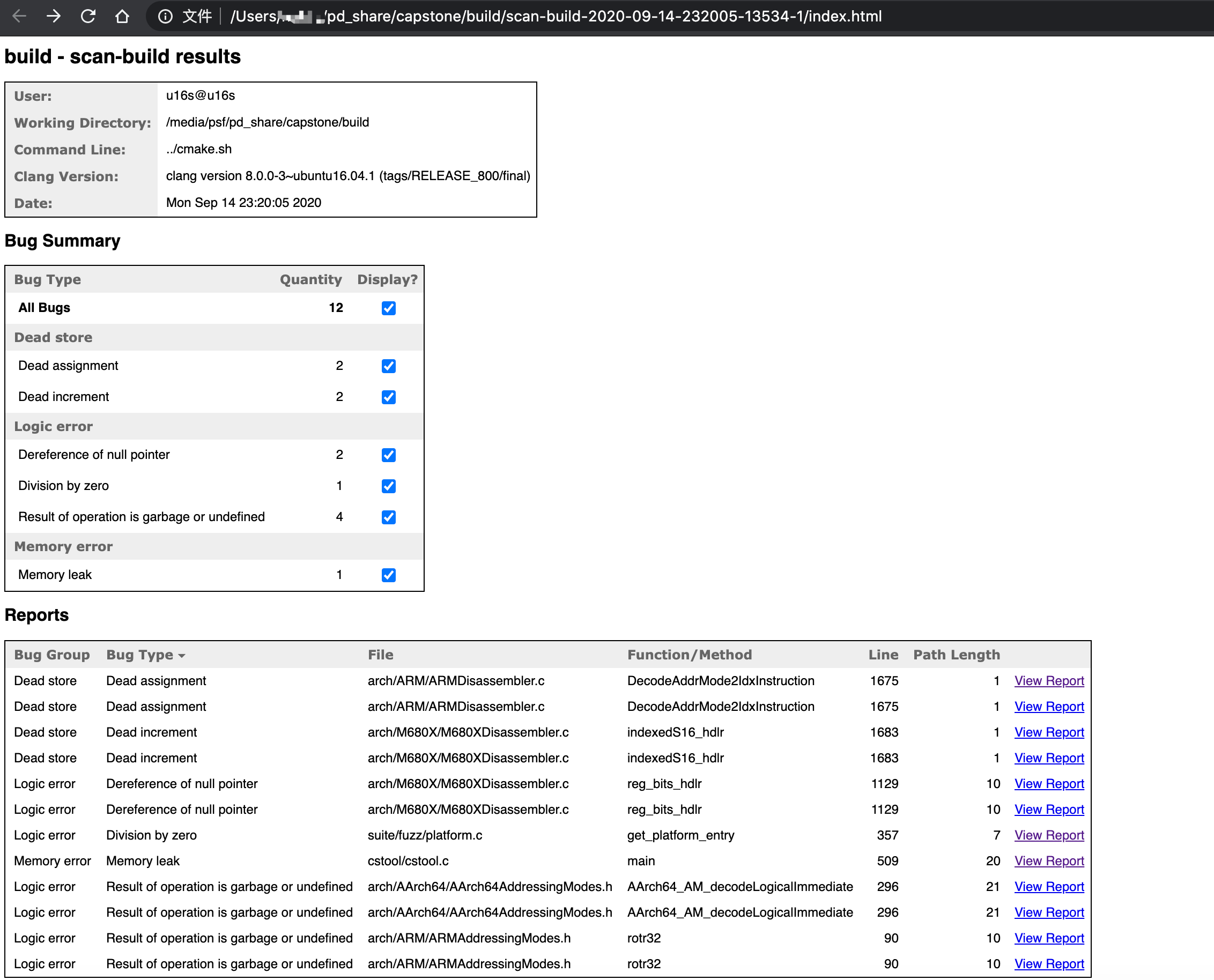Click the All Bugs quantity '12'
Screen dimensions: 1214x980
(x=336, y=308)
